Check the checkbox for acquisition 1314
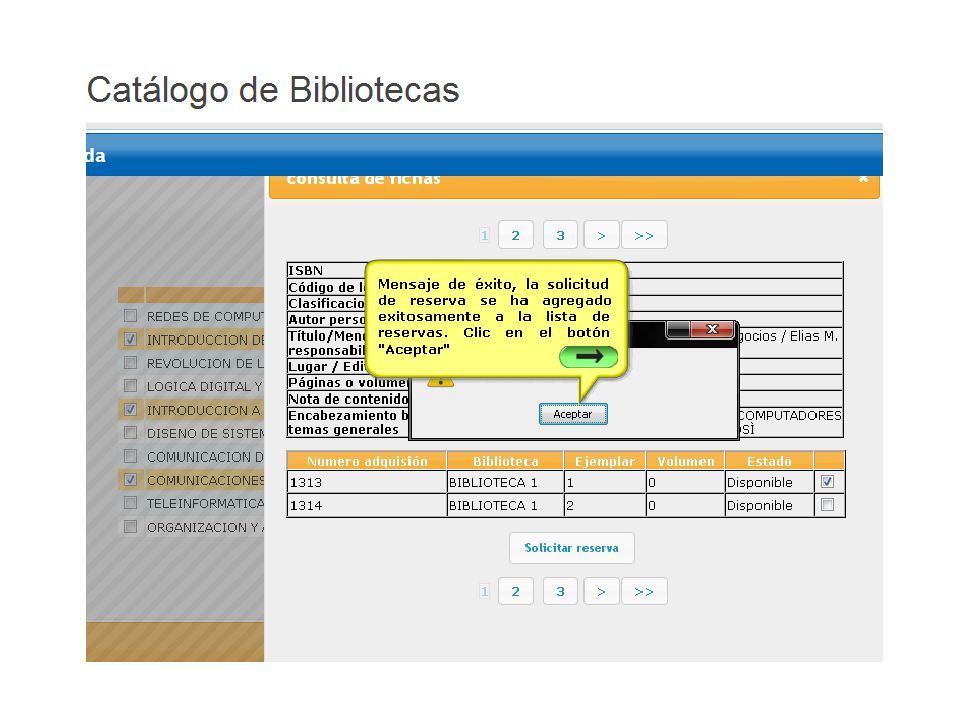 pos(827,505)
